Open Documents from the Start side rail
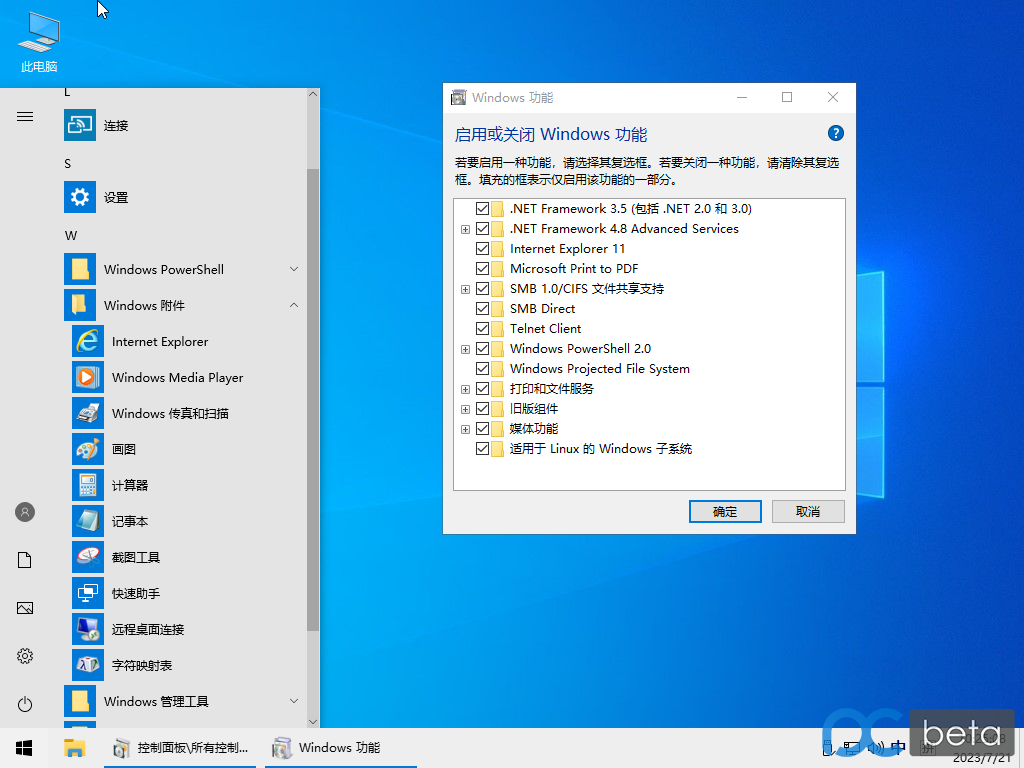The image size is (1024, 768). (x=25, y=560)
